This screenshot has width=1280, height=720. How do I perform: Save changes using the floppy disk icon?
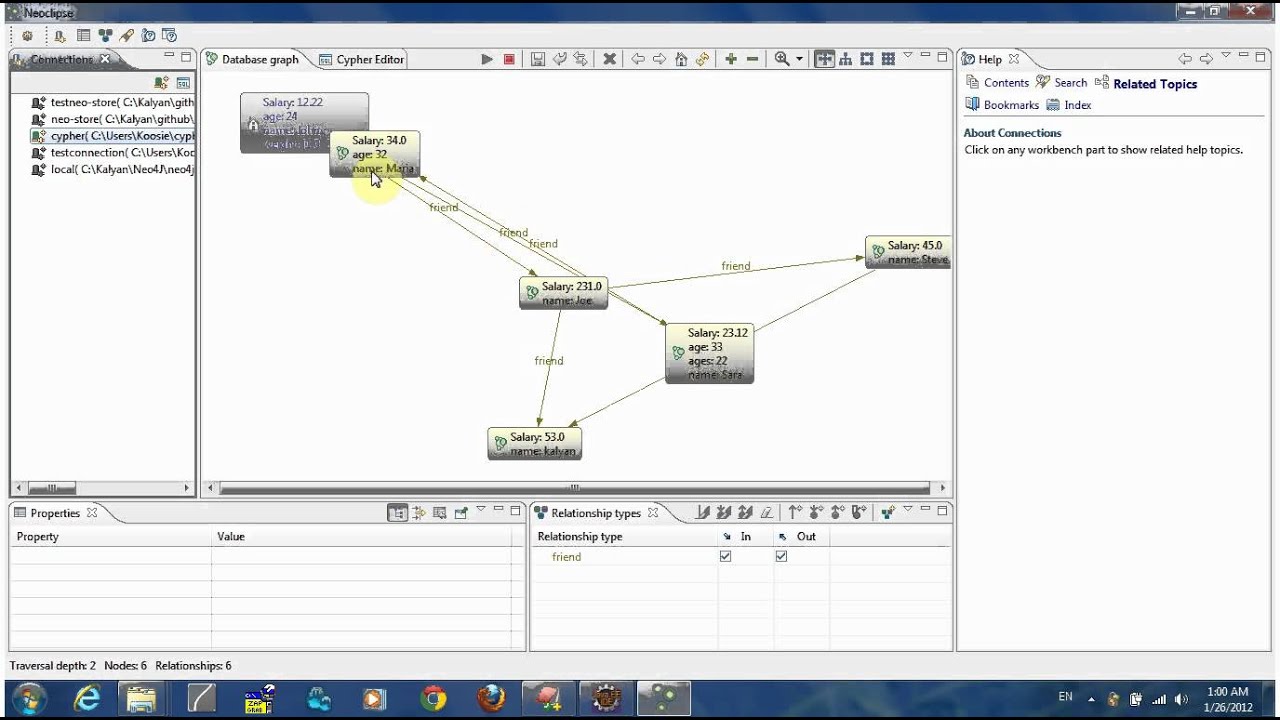pyautogui.click(x=538, y=59)
